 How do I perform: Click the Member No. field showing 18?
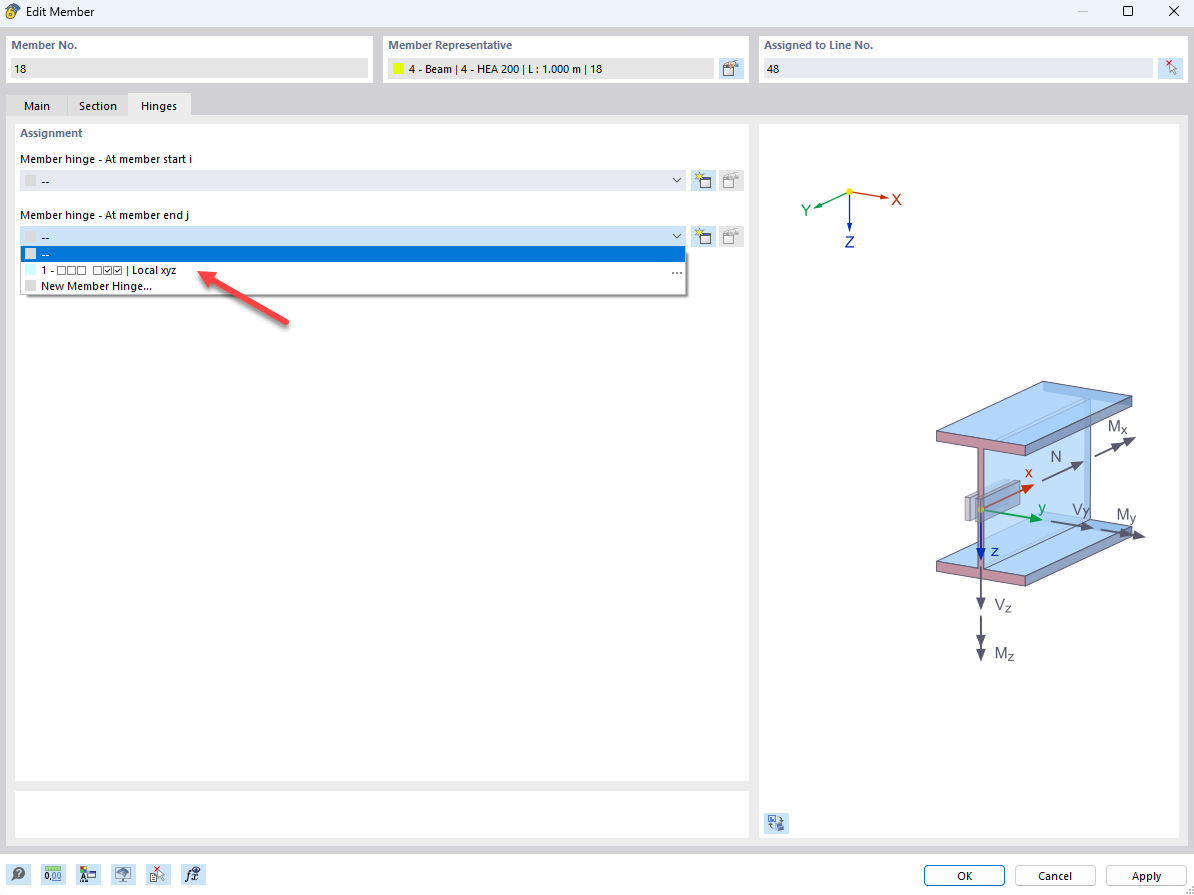[189, 69]
